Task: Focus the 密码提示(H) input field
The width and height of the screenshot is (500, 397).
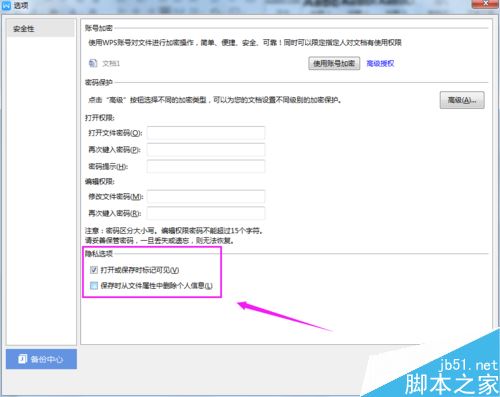Action: point(206,166)
